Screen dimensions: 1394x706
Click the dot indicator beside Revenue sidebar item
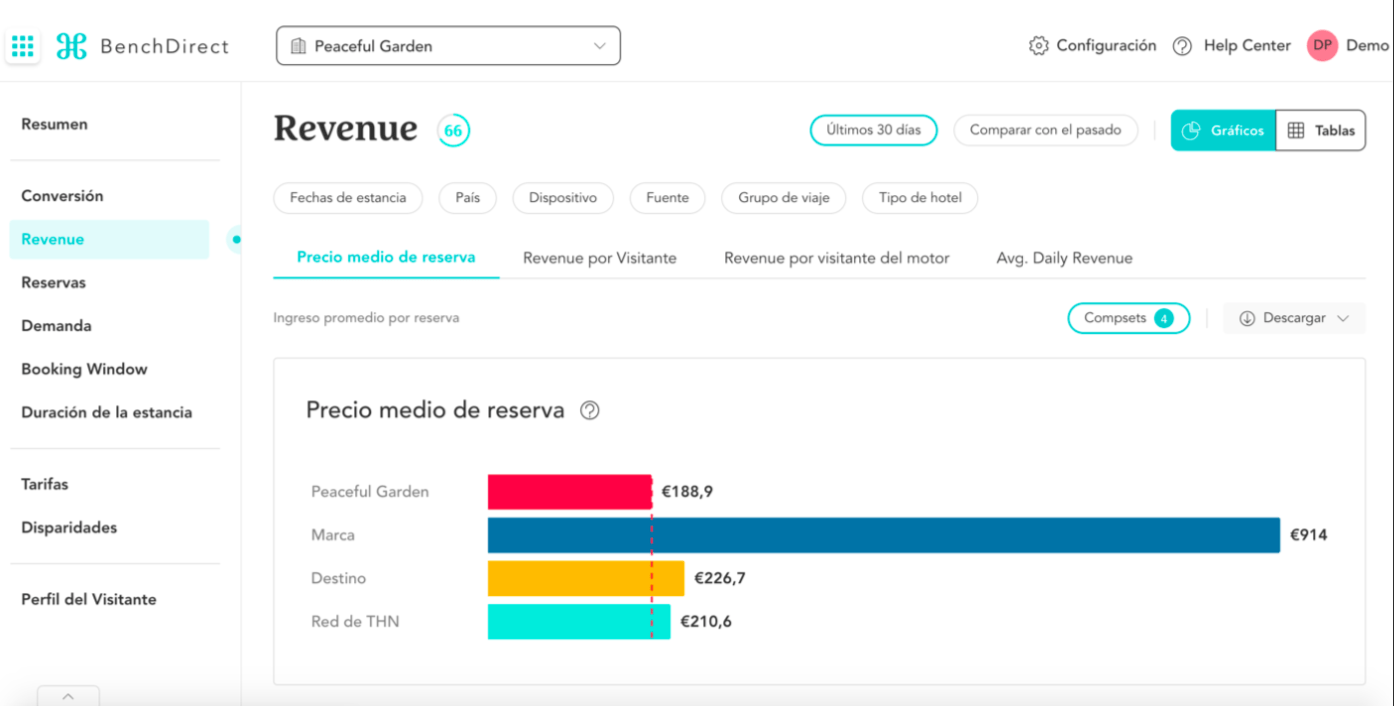pyautogui.click(x=236, y=239)
